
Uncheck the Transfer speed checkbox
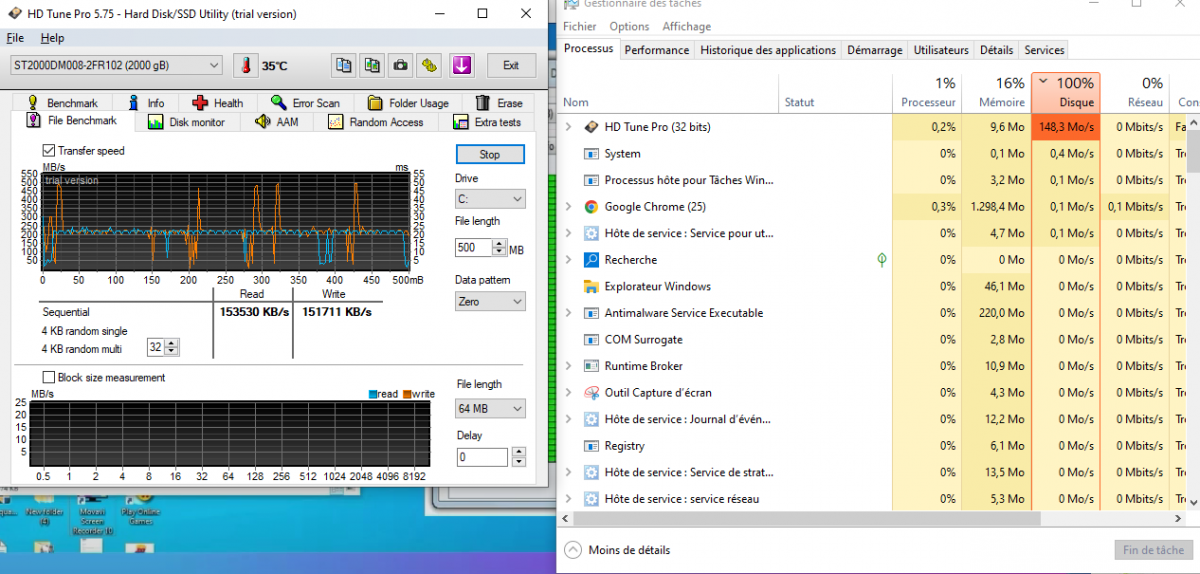[49, 151]
